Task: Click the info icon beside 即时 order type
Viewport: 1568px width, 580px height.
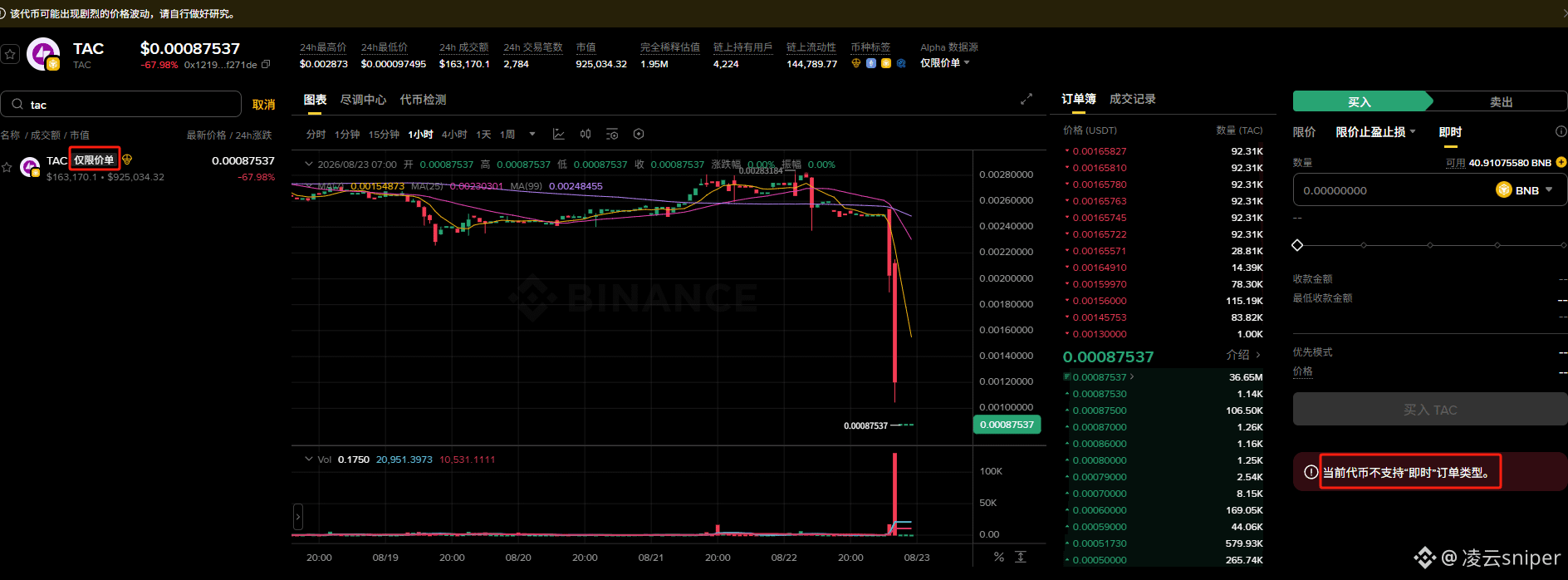Action: point(1561,131)
